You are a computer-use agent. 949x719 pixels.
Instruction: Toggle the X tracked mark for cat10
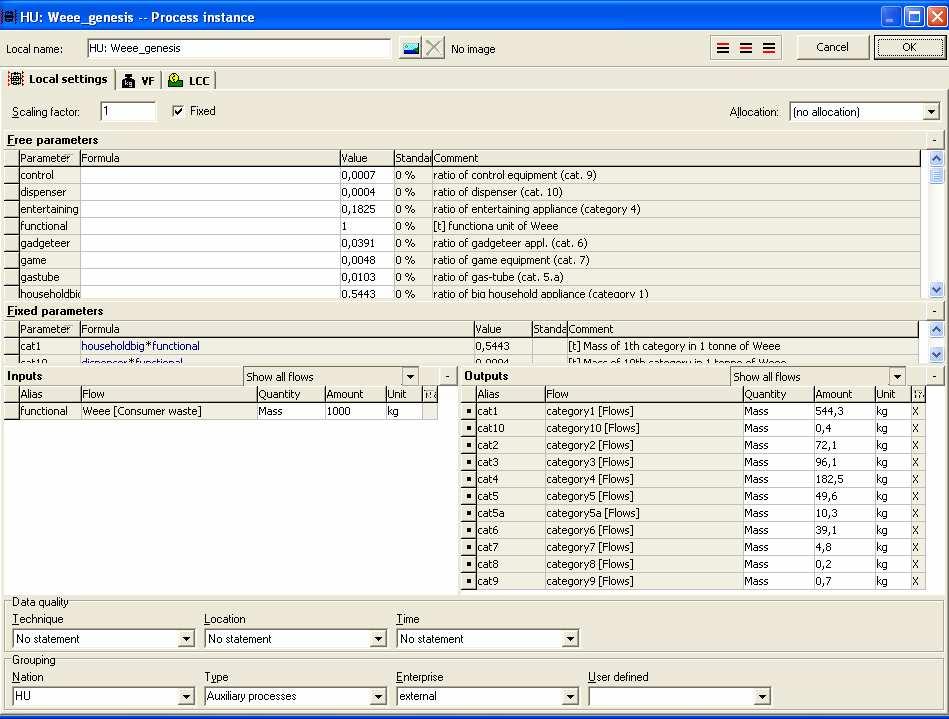(916, 428)
